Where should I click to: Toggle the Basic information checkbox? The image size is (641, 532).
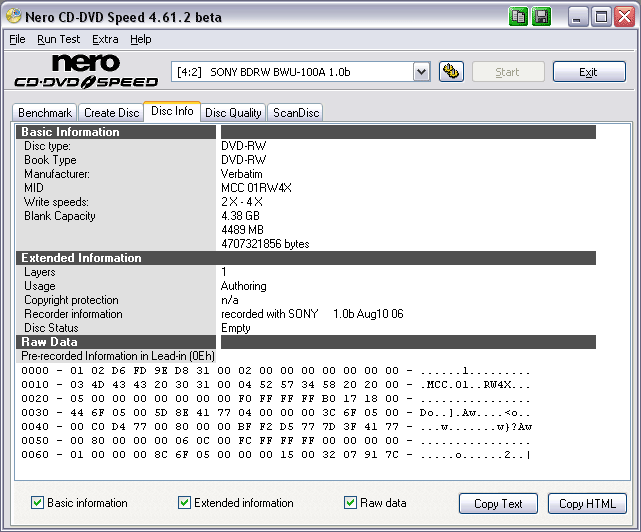click(x=37, y=503)
